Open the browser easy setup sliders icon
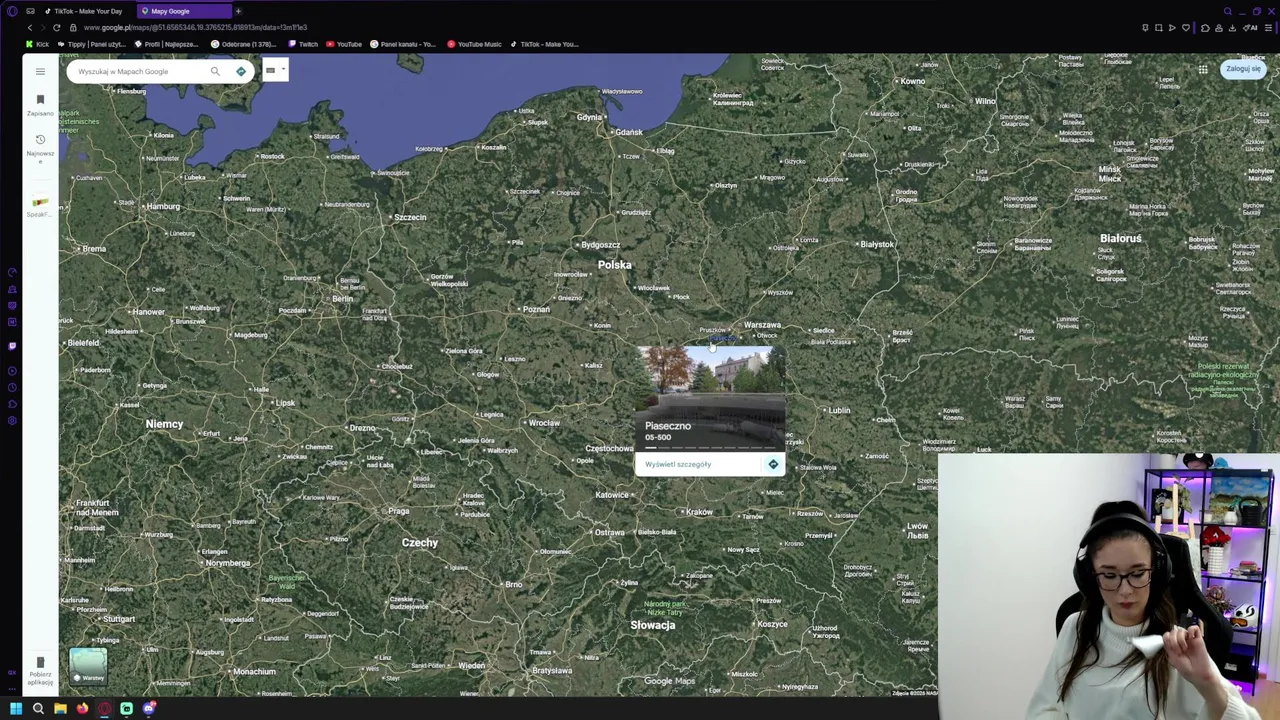The image size is (1280, 720). coord(1267,28)
